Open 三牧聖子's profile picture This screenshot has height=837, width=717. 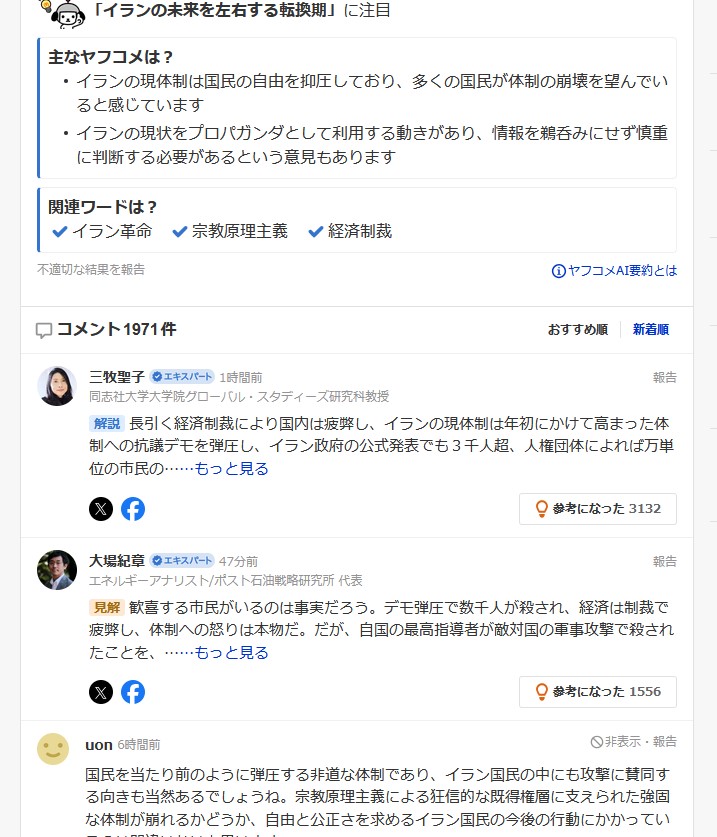click(57, 386)
